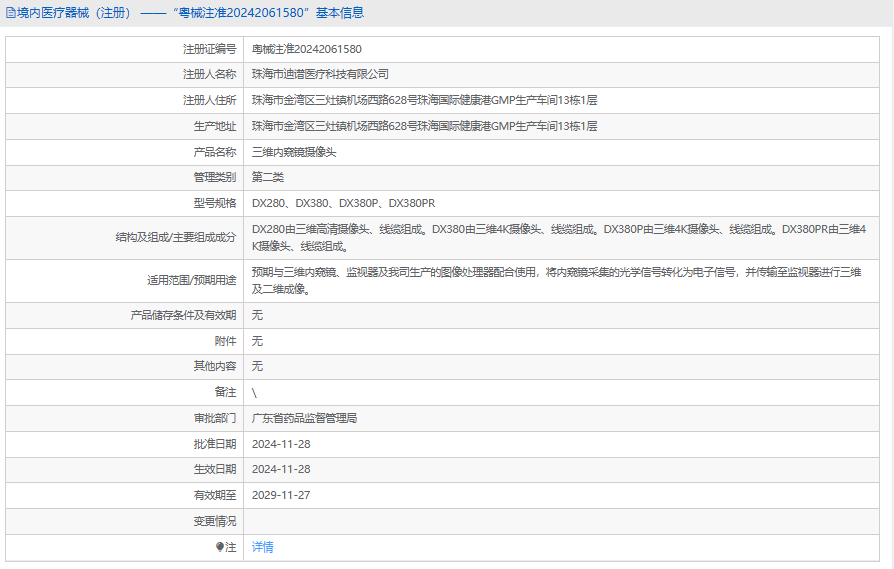Click the 附件 row label
Viewport: 894px width, 569px height.
pos(225,341)
